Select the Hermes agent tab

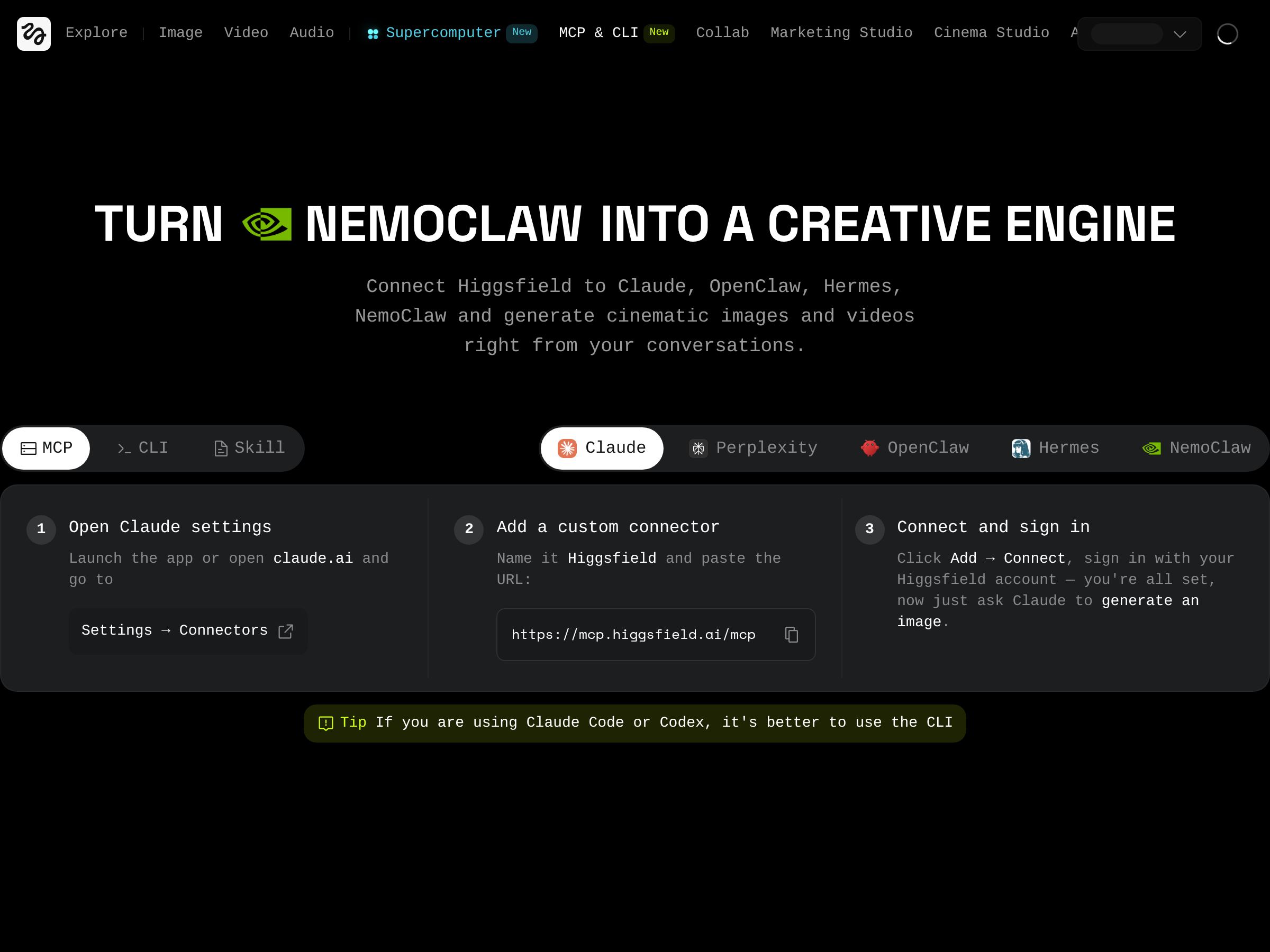point(1055,448)
